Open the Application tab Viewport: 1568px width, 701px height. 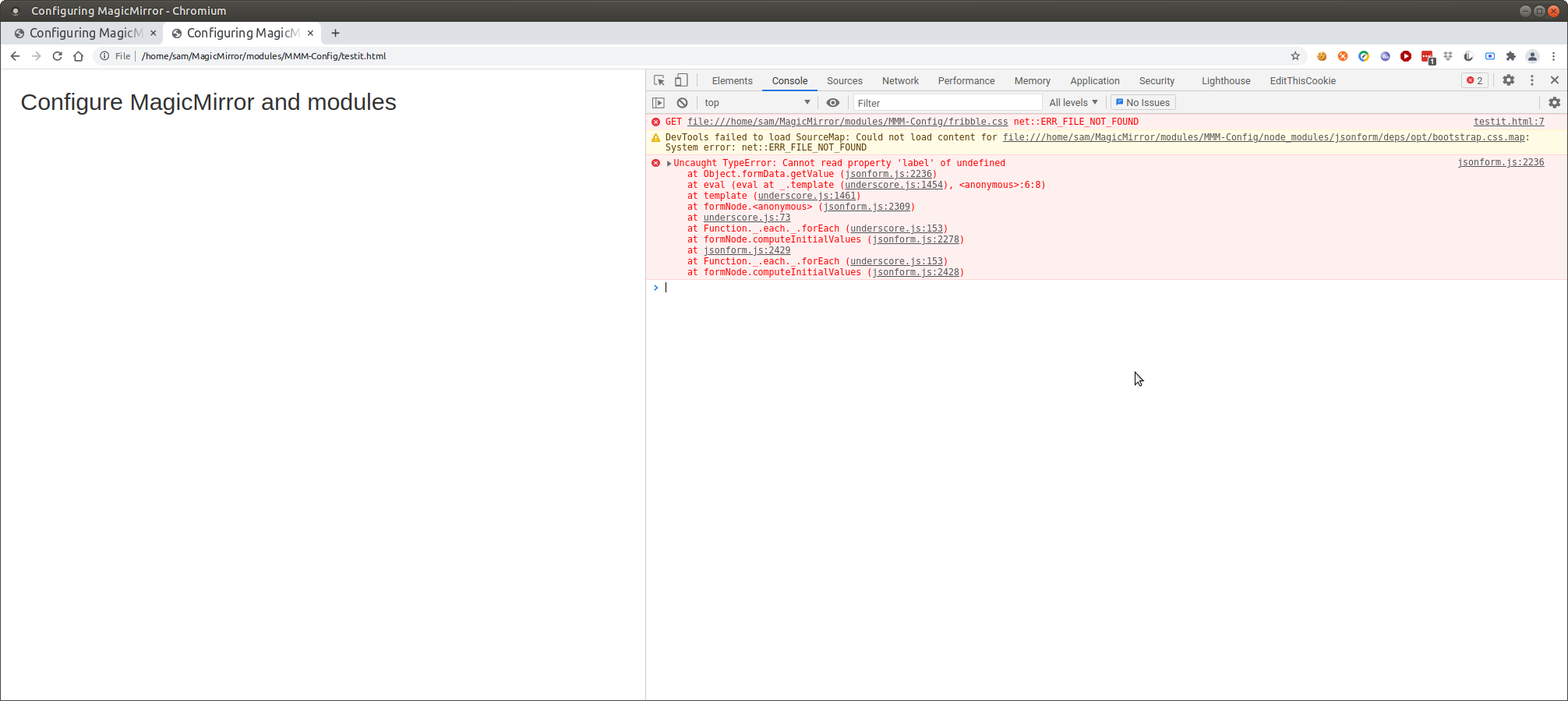tap(1094, 81)
